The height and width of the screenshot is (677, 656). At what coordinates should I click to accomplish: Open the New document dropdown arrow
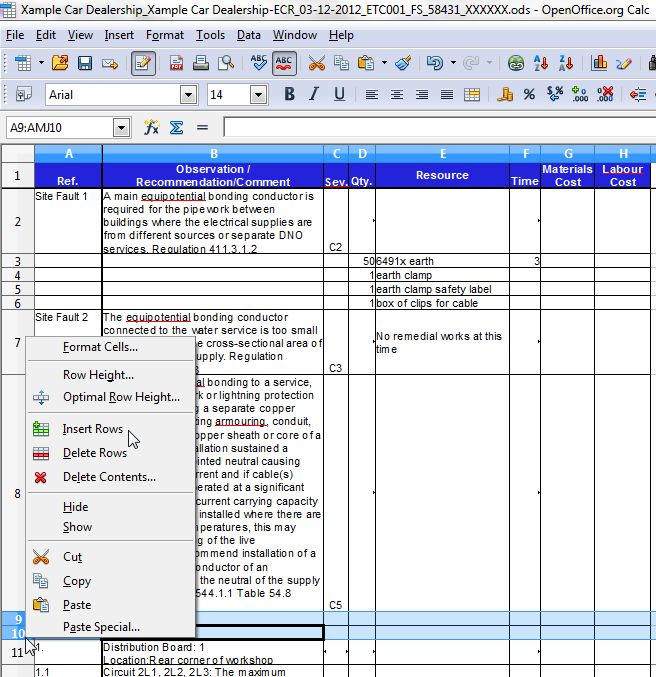point(41,63)
